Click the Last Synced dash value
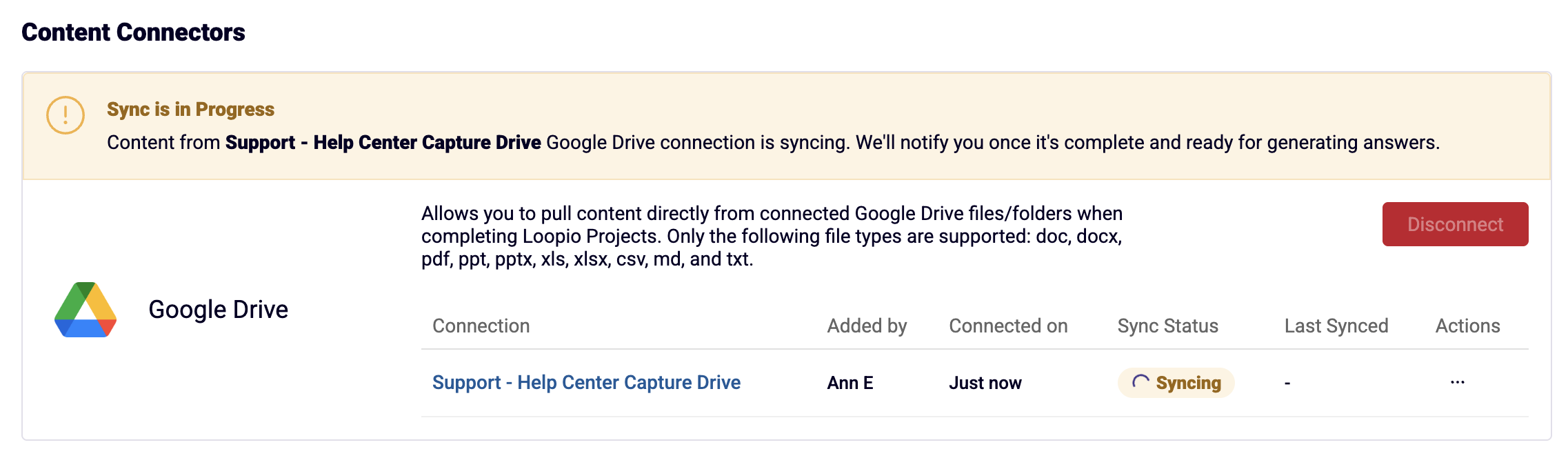1568x458 pixels. [1287, 383]
